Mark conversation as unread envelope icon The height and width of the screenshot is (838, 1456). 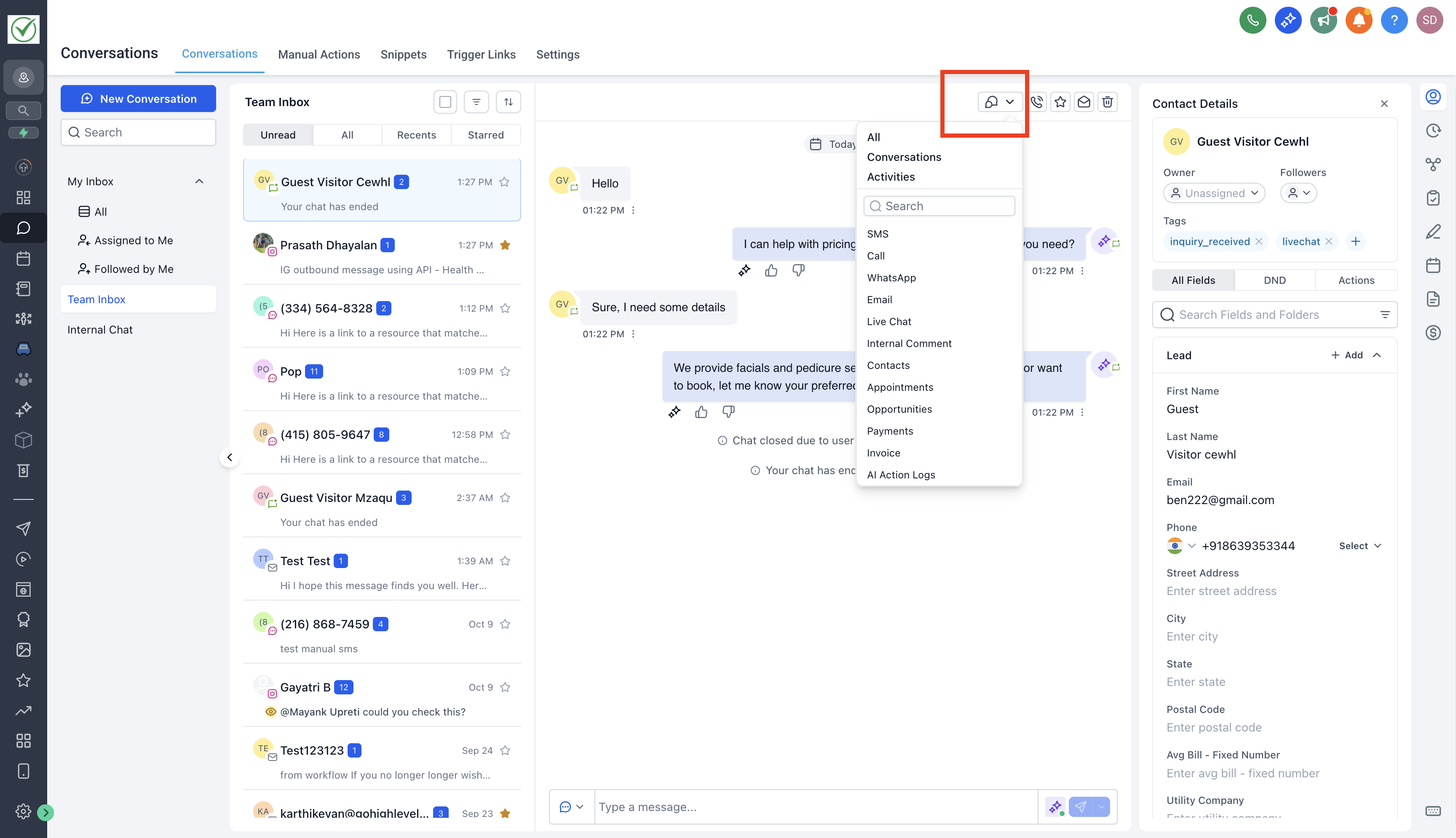pos(1084,102)
